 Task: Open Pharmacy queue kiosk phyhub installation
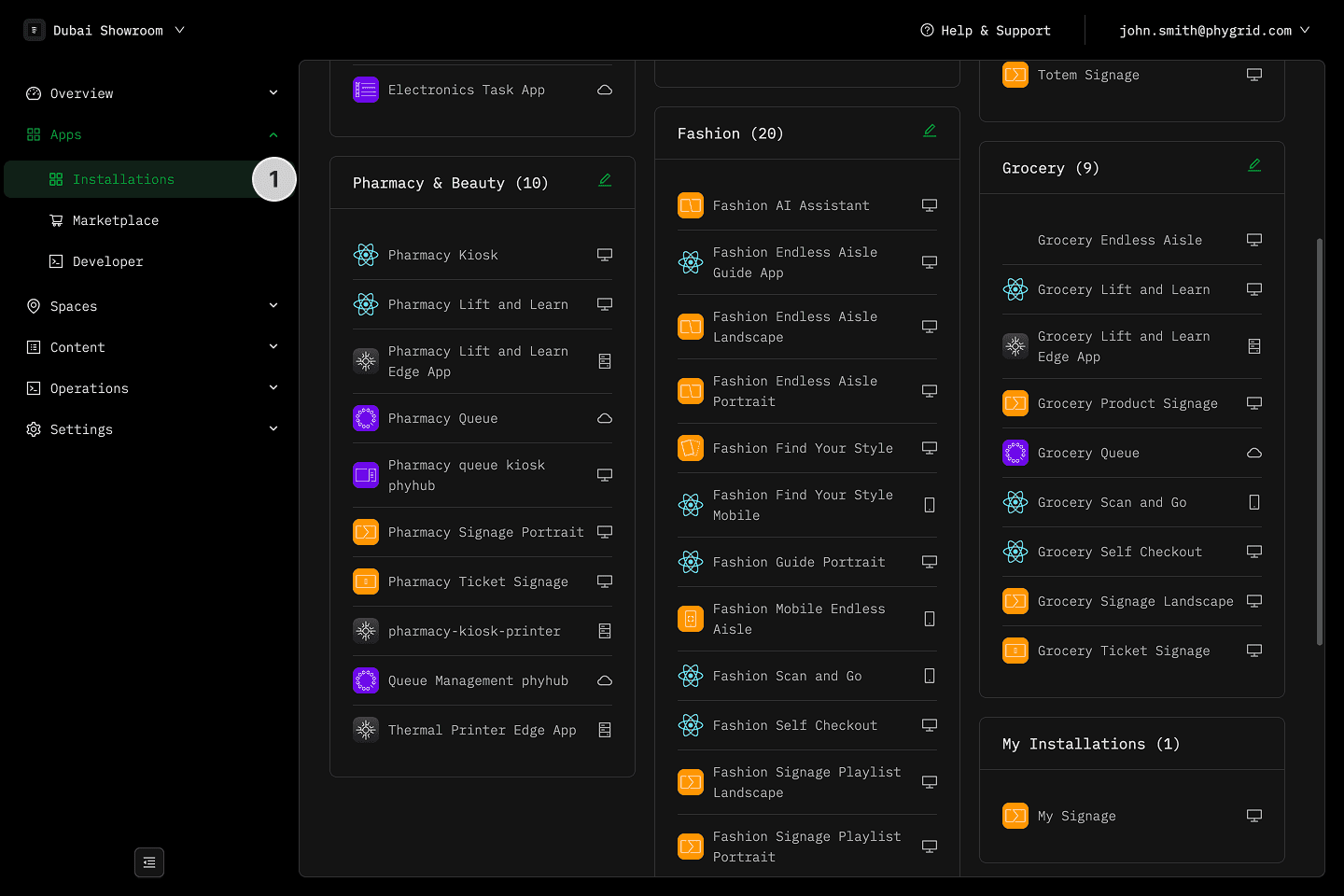click(483, 475)
